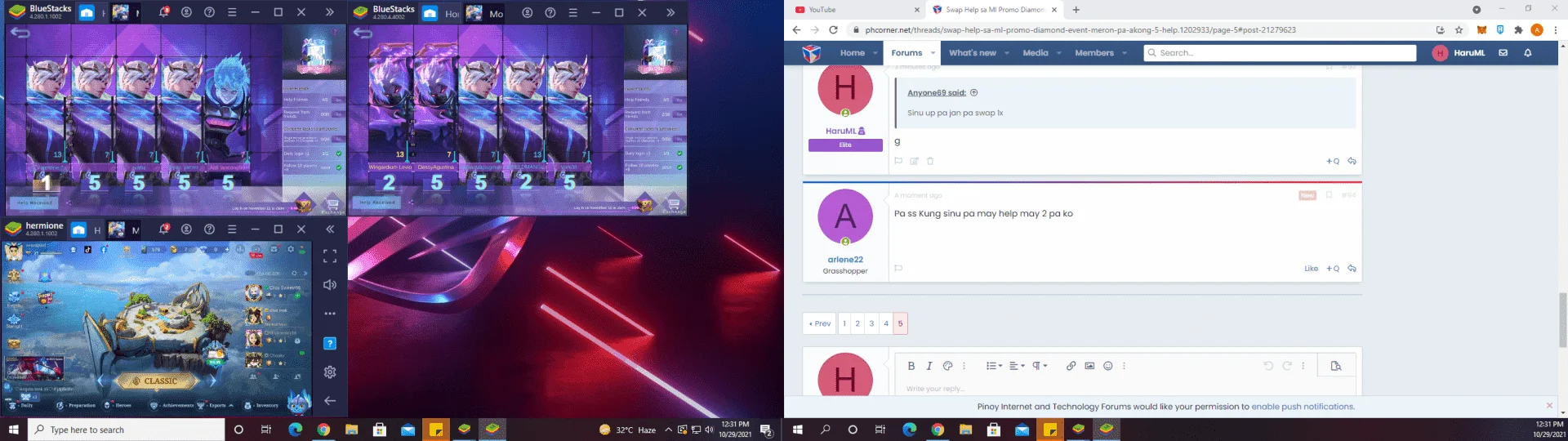Focus the forum Search field
The image size is (1568, 441).
[1279, 53]
